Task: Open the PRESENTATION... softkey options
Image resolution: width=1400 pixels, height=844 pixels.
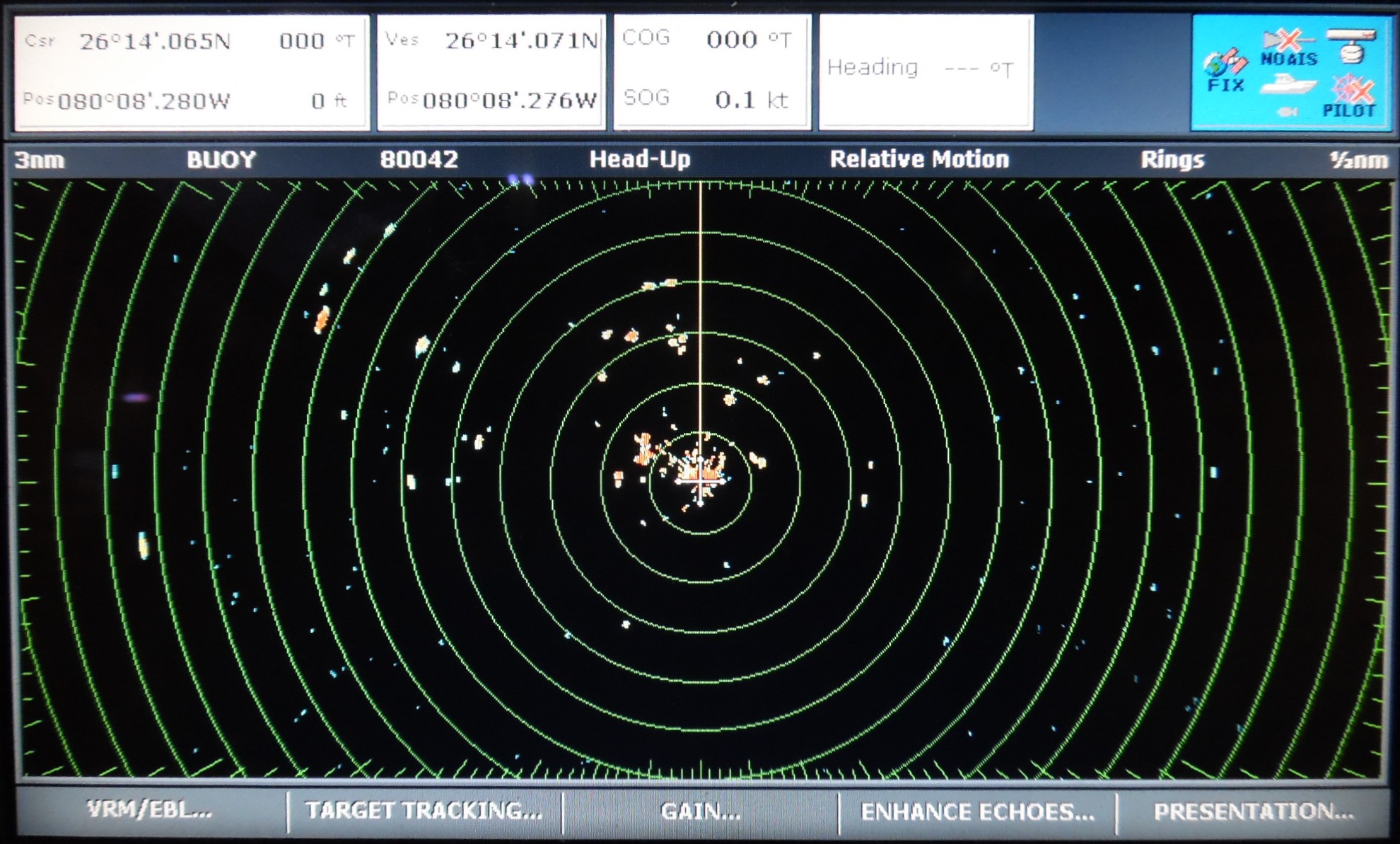Action: click(x=1253, y=811)
